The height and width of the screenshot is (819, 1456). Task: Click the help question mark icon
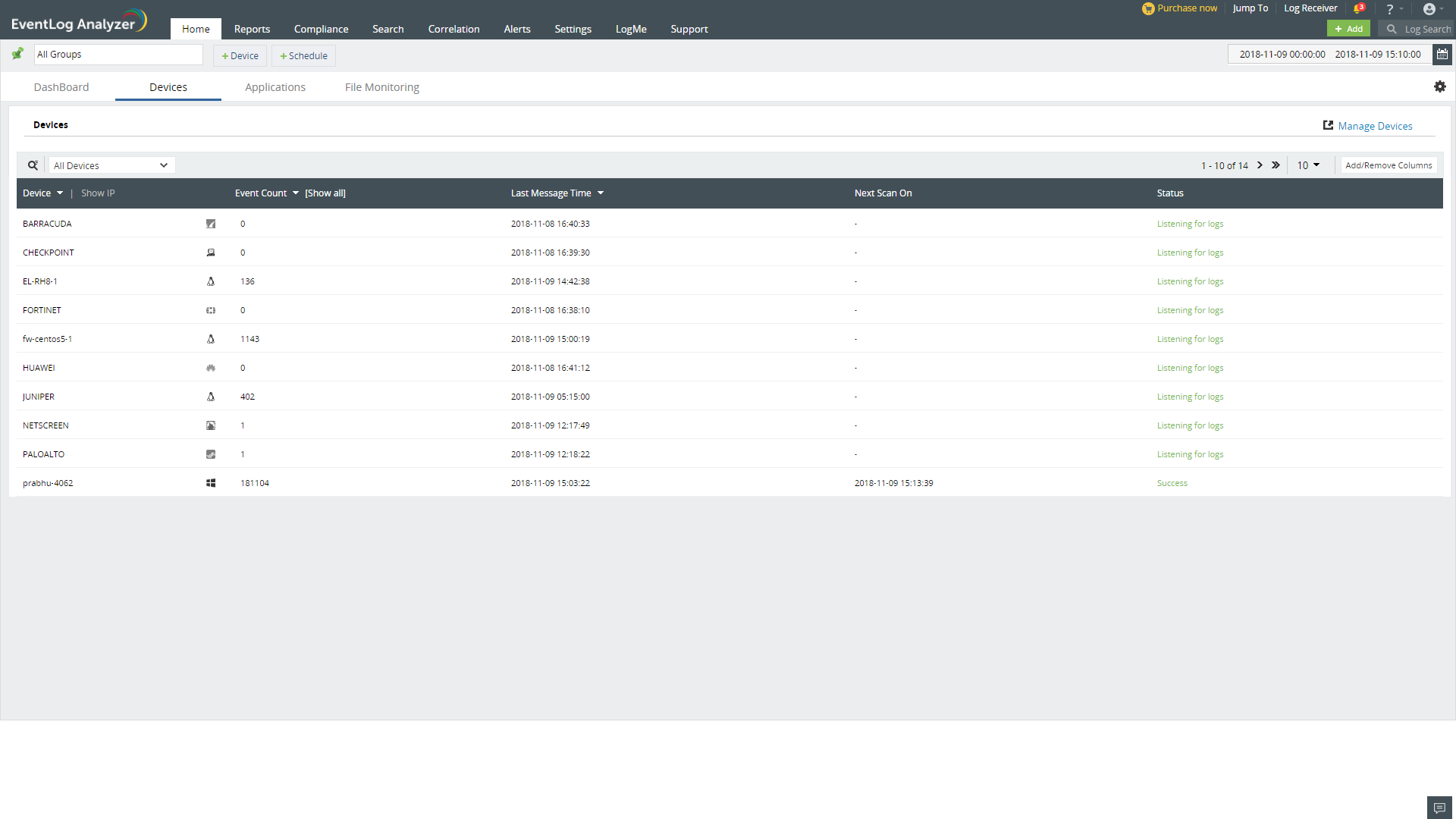(1389, 9)
